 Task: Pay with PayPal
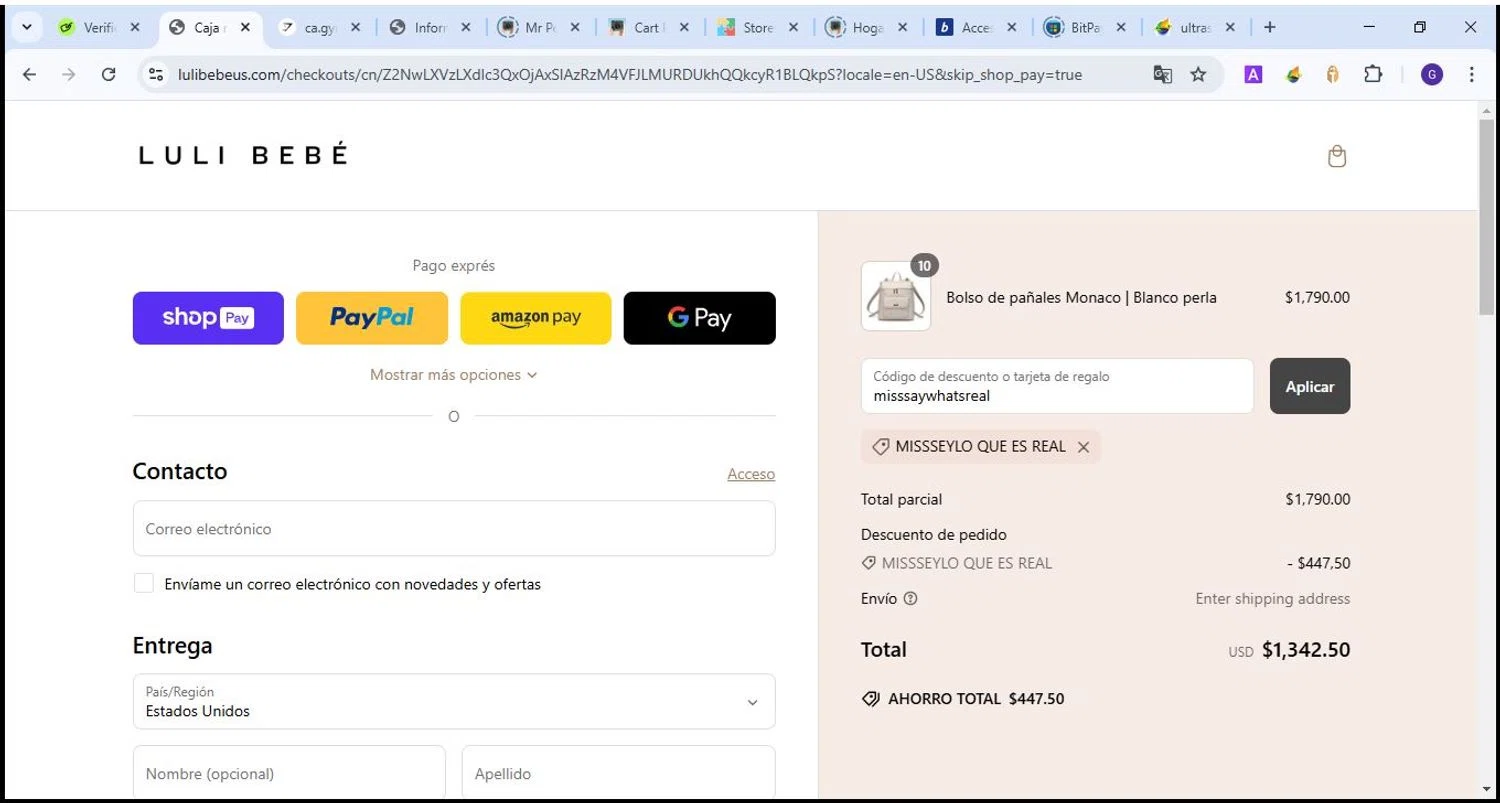tap(372, 318)
